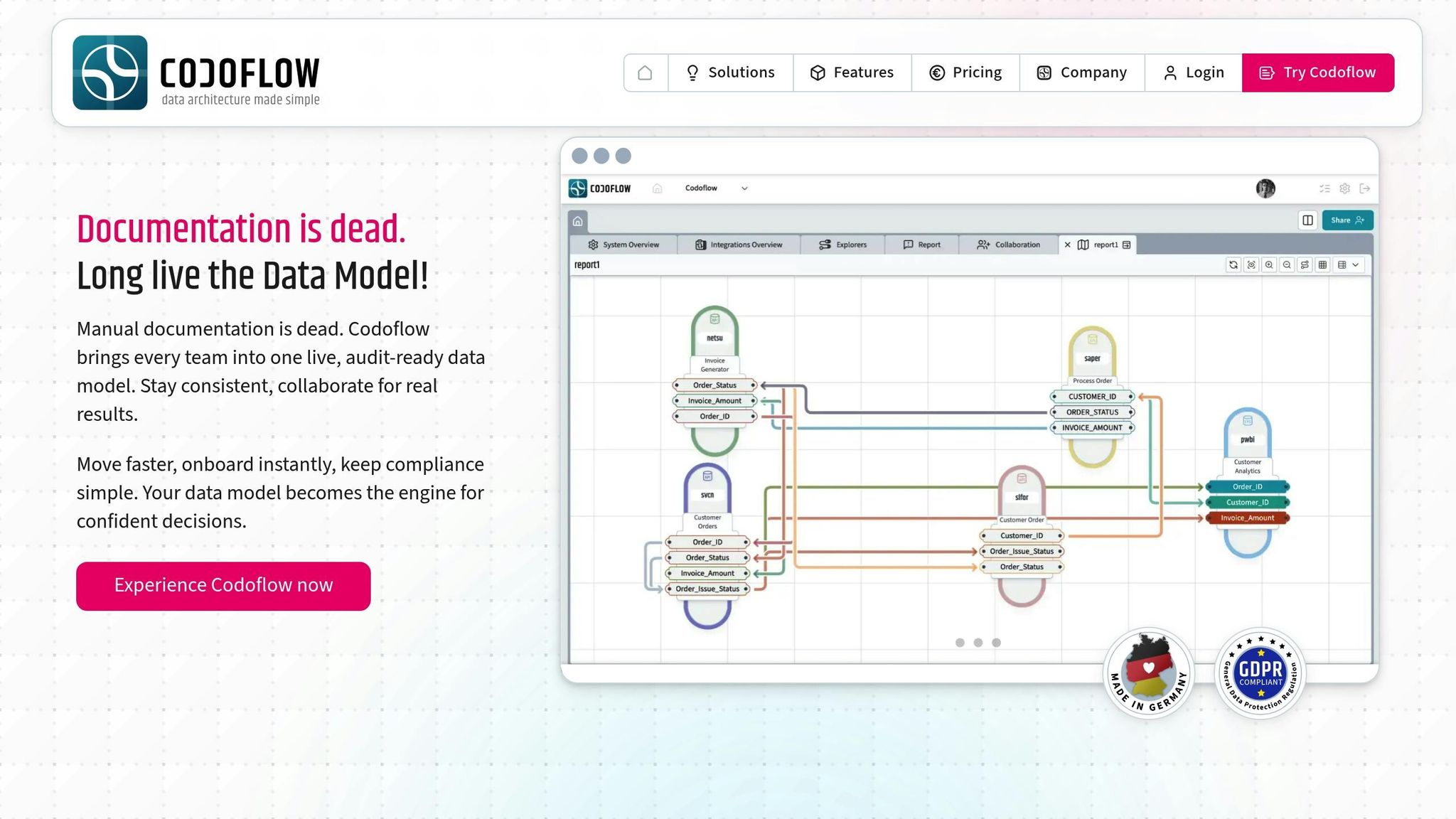Expand the Codoflow workspace dropdown
This screenshot has width=1456, height=819.
[x=744, y=188]
